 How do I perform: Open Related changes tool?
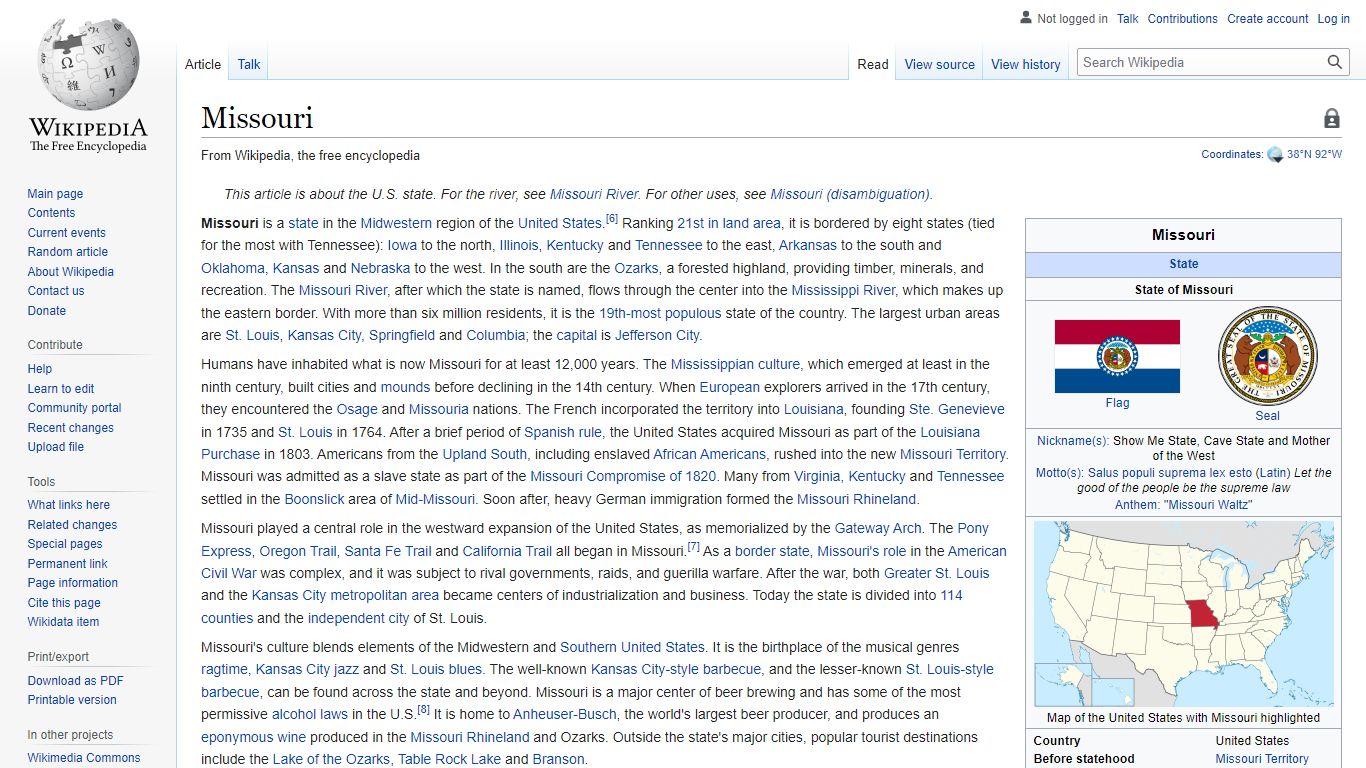pos(72,525)
